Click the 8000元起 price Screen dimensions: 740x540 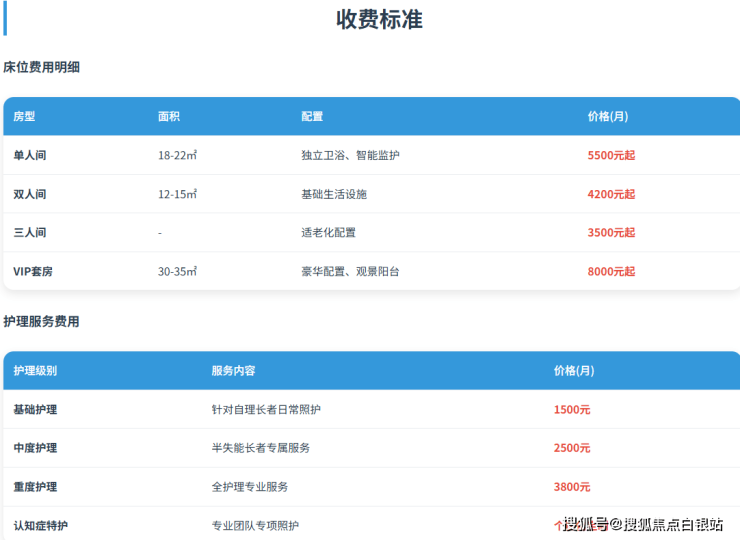611,272
